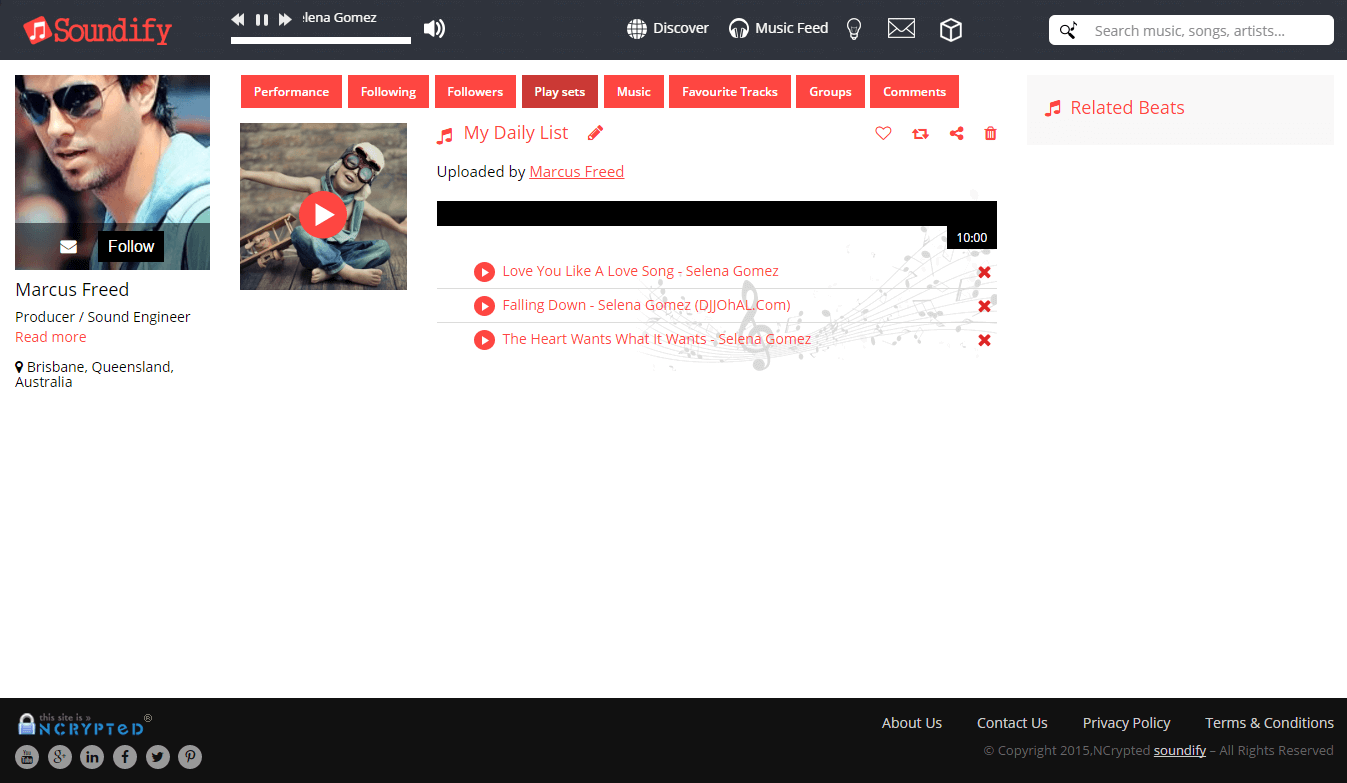Open the Groups tab

(830, 91)
